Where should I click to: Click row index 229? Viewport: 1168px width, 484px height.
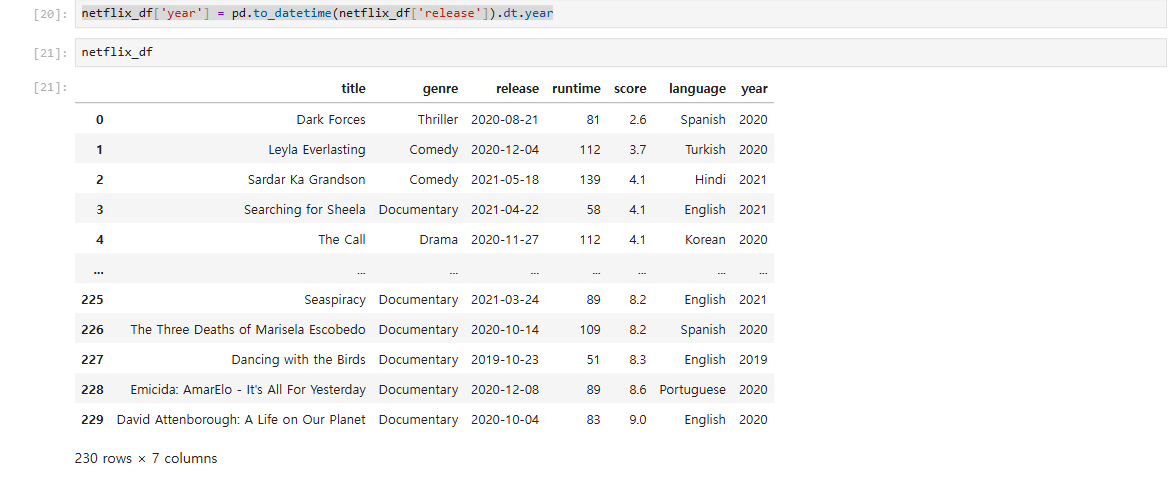click(x=92, y=419)
